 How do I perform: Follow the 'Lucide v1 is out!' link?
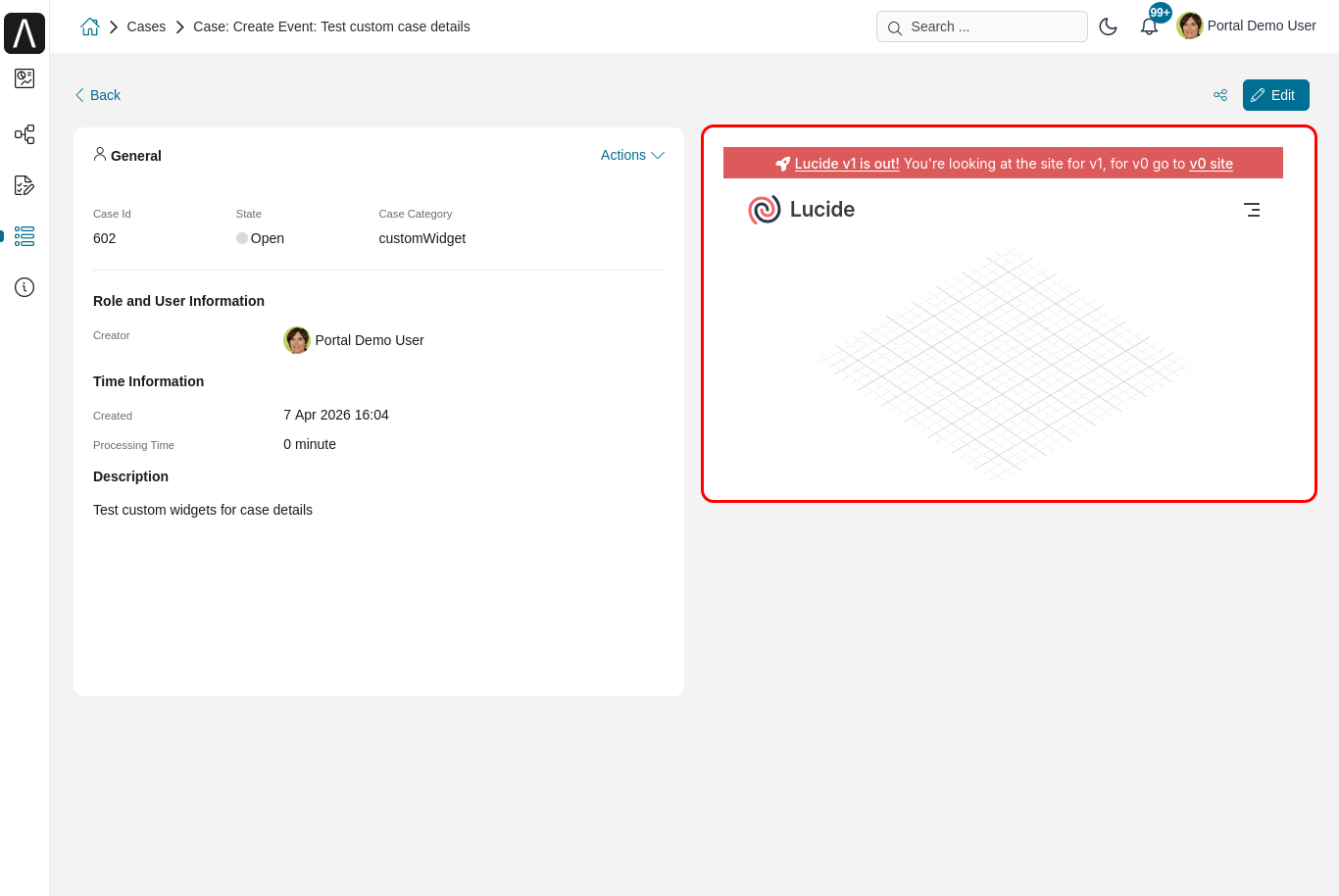(x=847, y=164)
